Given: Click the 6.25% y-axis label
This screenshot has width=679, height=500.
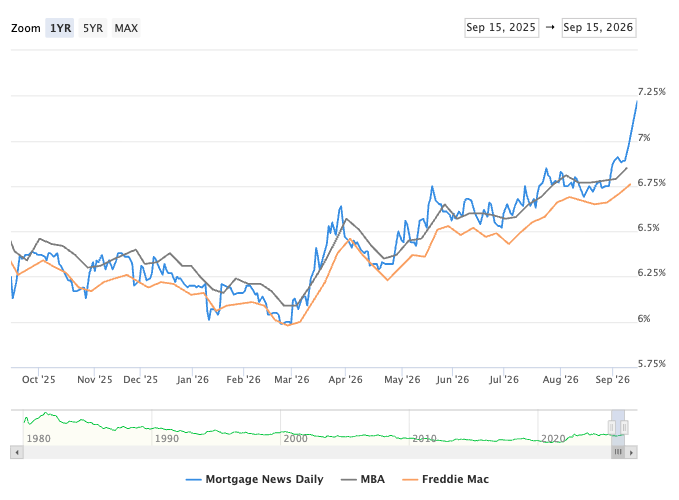Looking at the screenshot, I should pyautogui.click(x=651, y=273).
